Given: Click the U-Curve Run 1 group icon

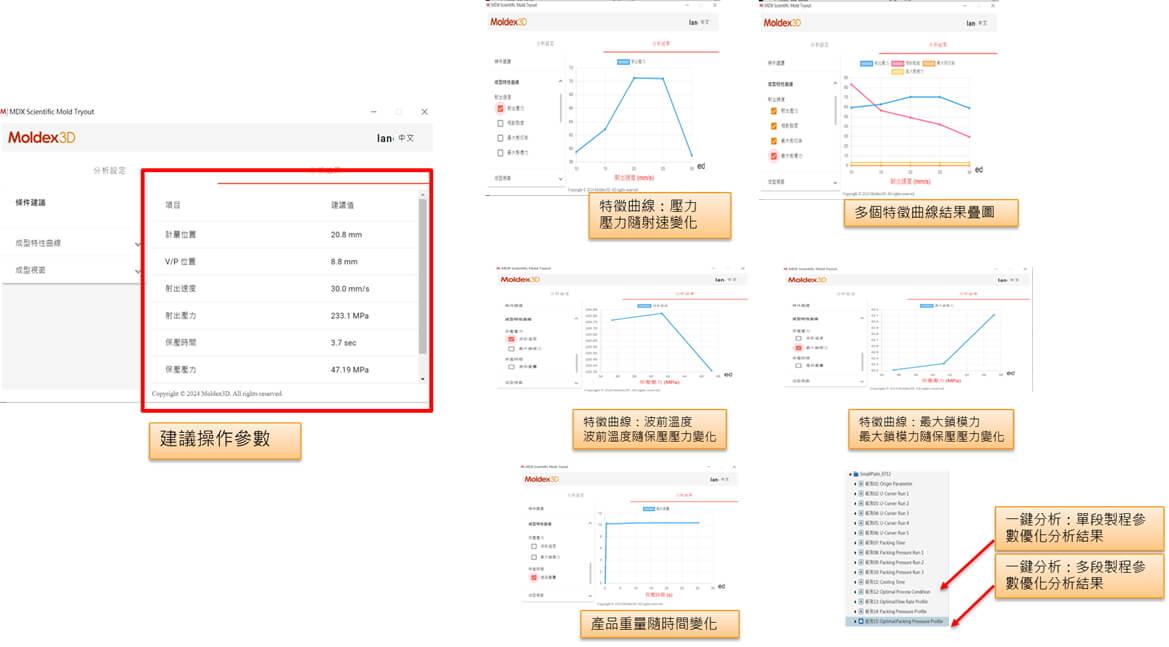Looking at the screenshot, I should click(861, 493).
